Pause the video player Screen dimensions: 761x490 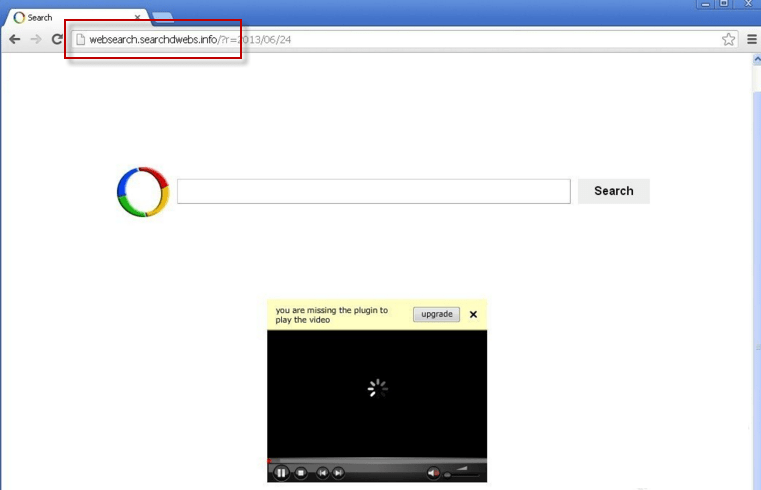tap(281, 473)
